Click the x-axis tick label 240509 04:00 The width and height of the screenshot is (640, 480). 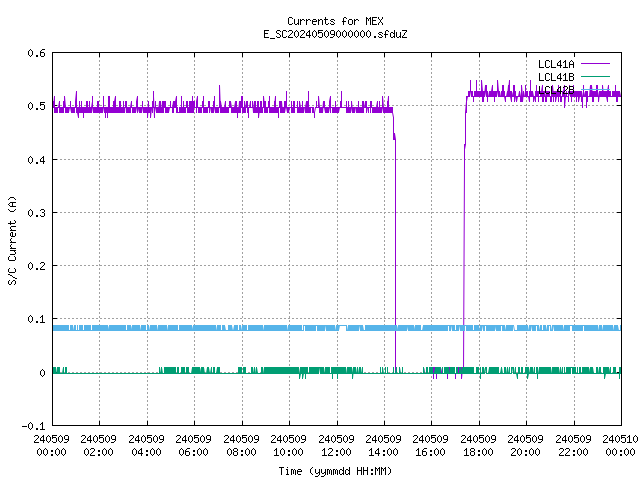pos(146,445)
